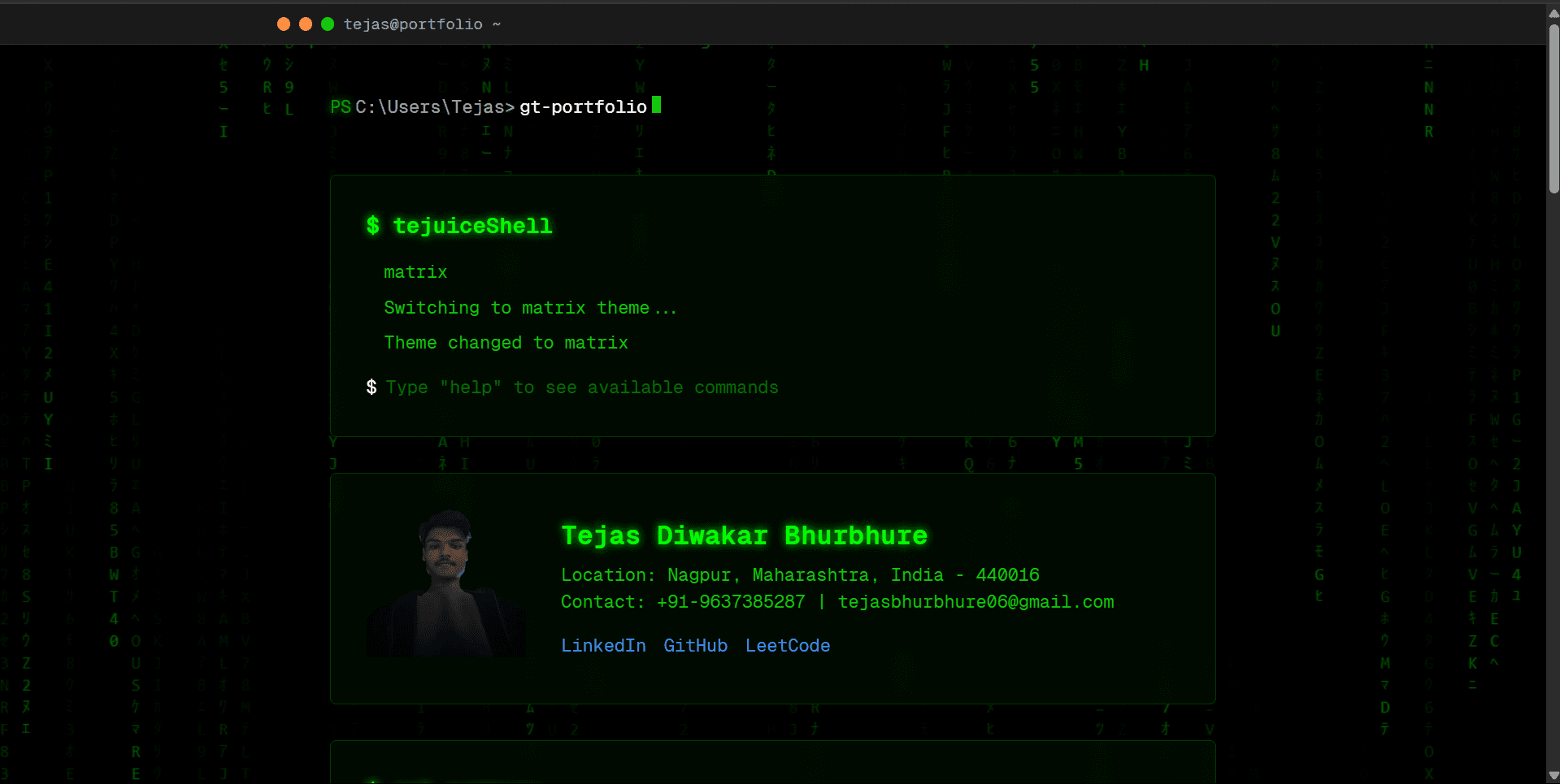Click the tejasbhurbhure06@gmail.com email address
This screenshot has width=1560, height=784.
pyautogui.click(x=976, y=602)
